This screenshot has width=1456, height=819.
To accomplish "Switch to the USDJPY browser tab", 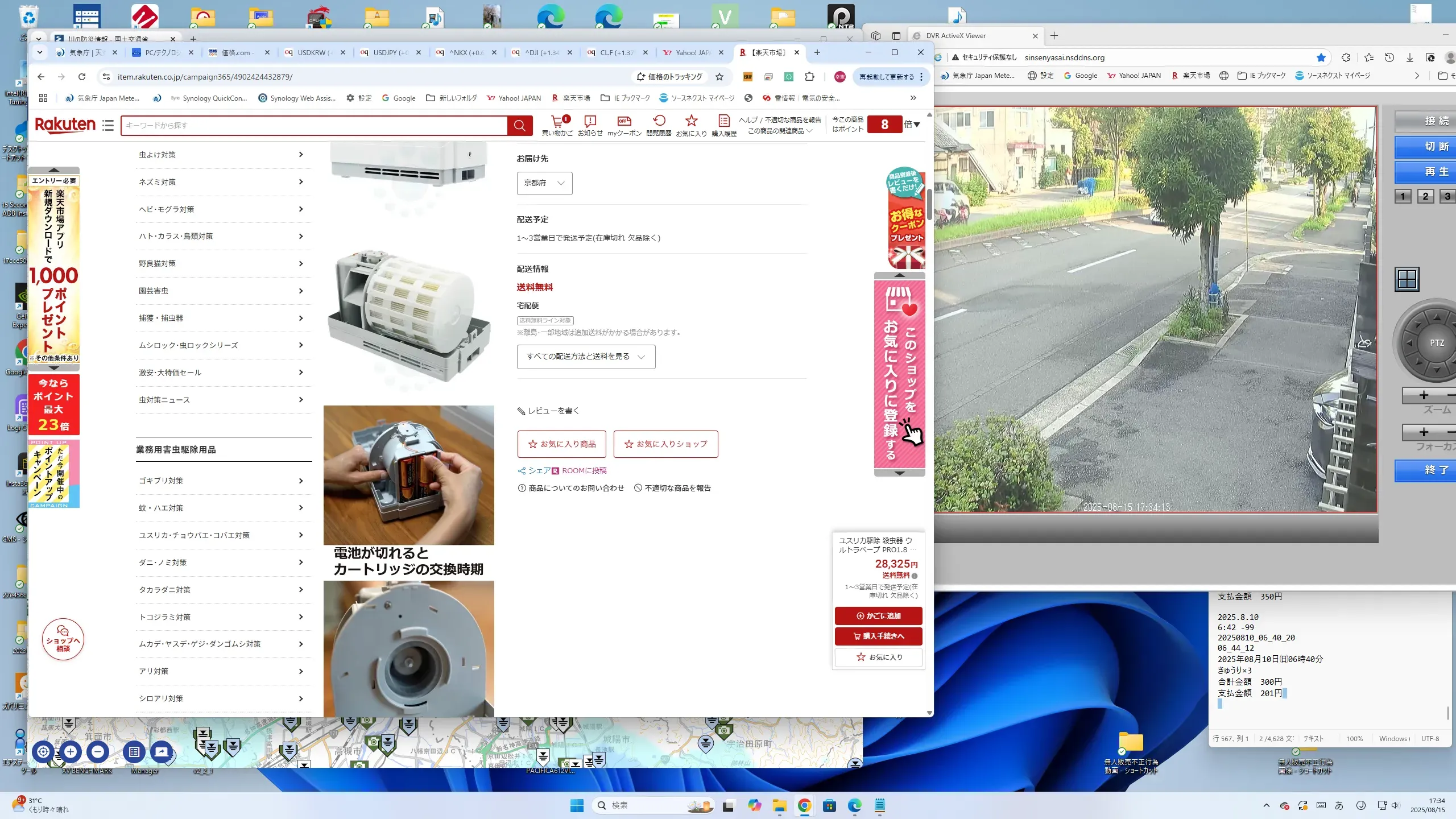I will (390, 52).
